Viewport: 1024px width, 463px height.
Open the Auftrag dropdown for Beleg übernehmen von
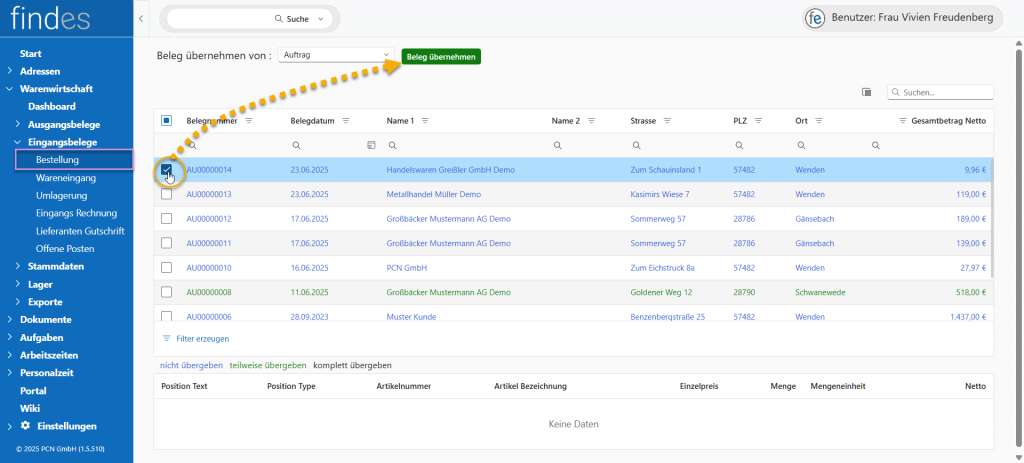[336, 55]
